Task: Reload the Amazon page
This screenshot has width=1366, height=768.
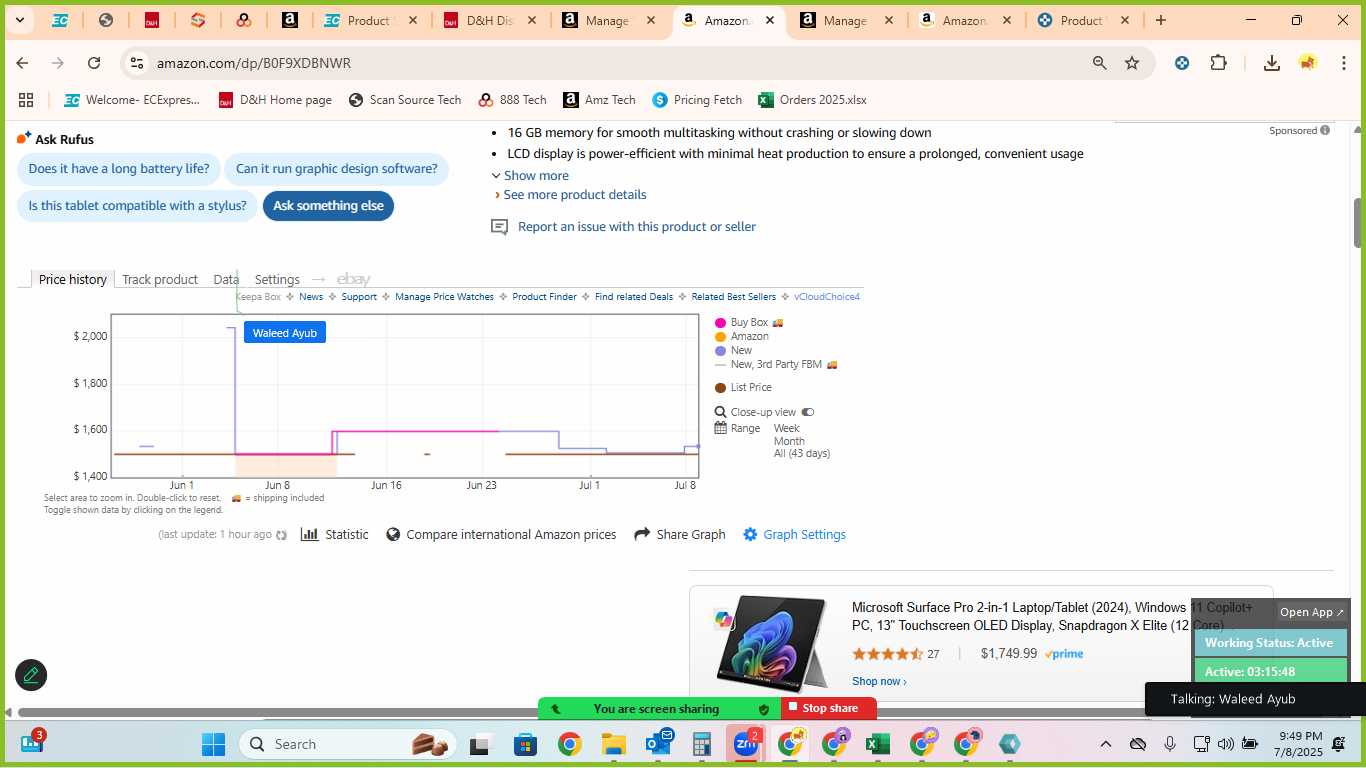Action: [94, 63]
